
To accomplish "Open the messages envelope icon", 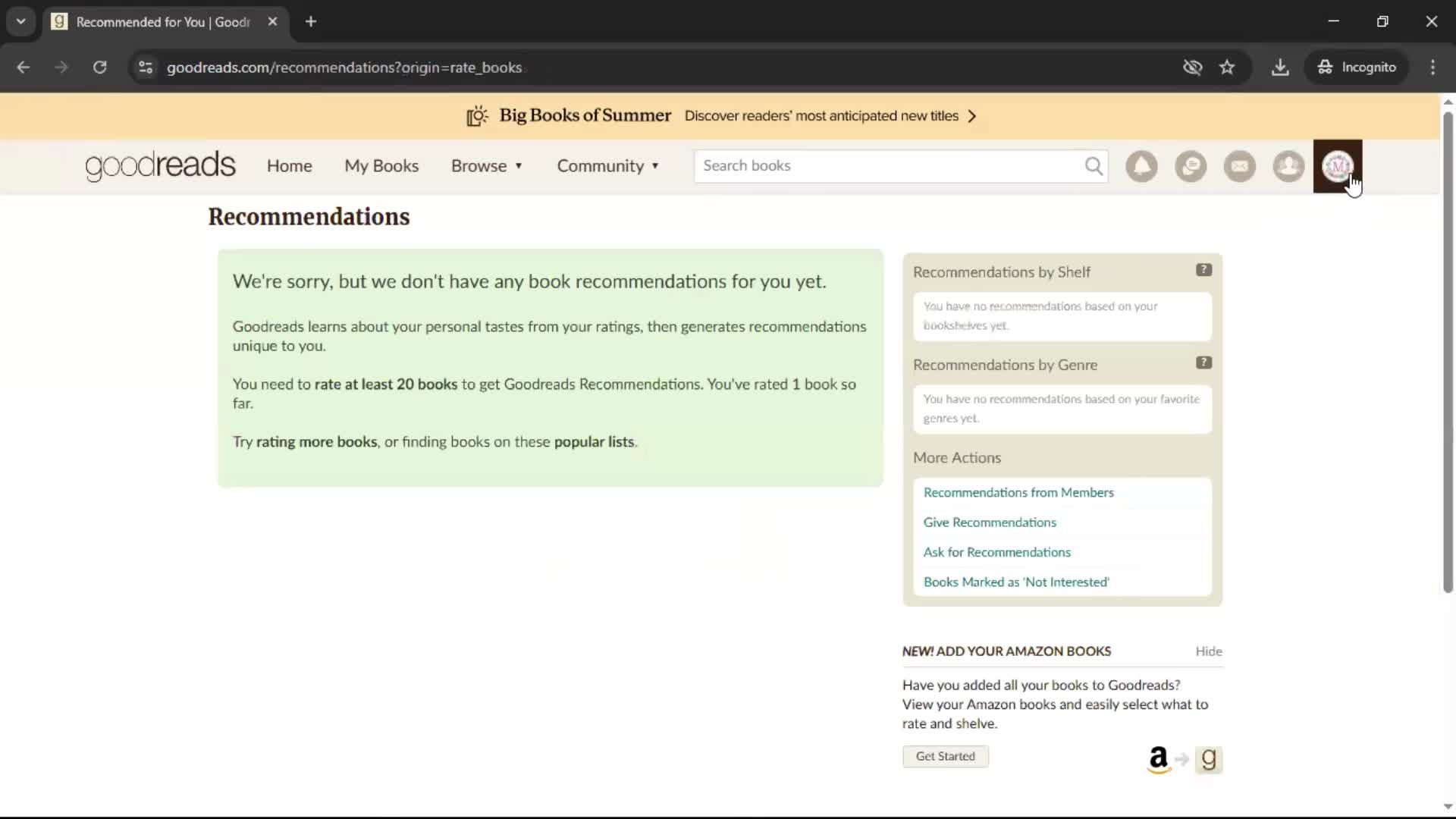I will pyautogui.click(x=1240, y=166).
